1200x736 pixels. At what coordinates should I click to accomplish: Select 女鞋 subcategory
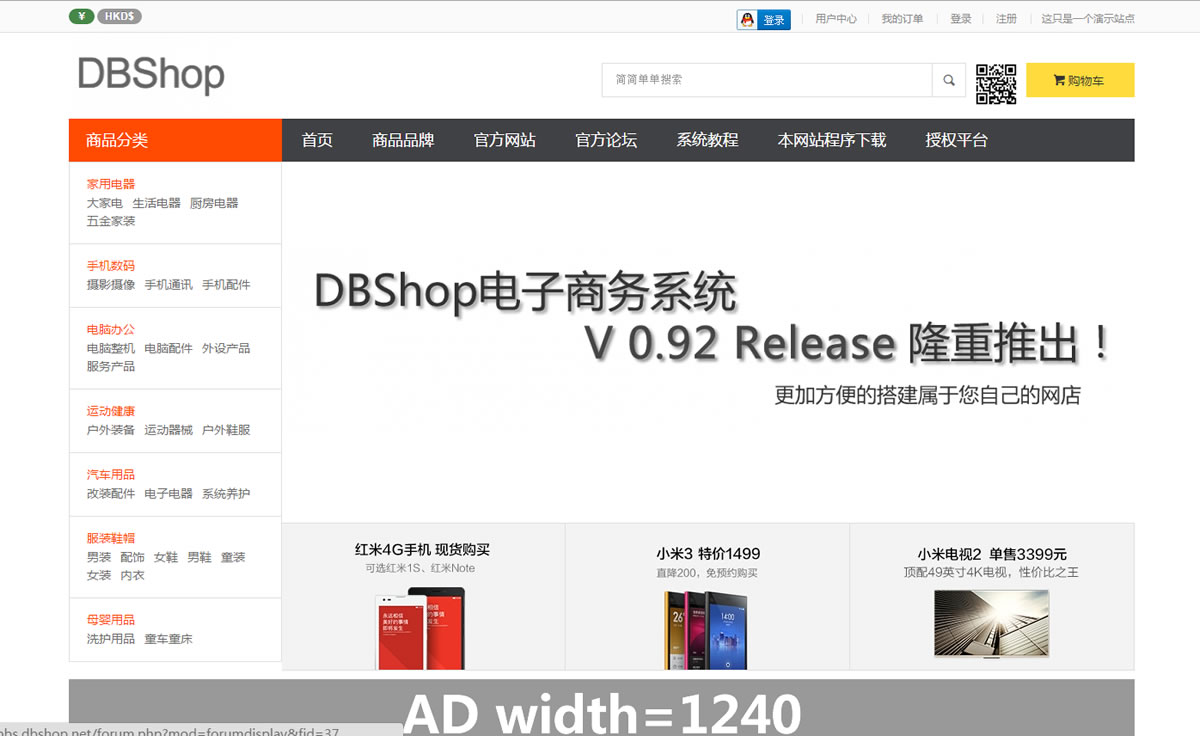[166, 557]
